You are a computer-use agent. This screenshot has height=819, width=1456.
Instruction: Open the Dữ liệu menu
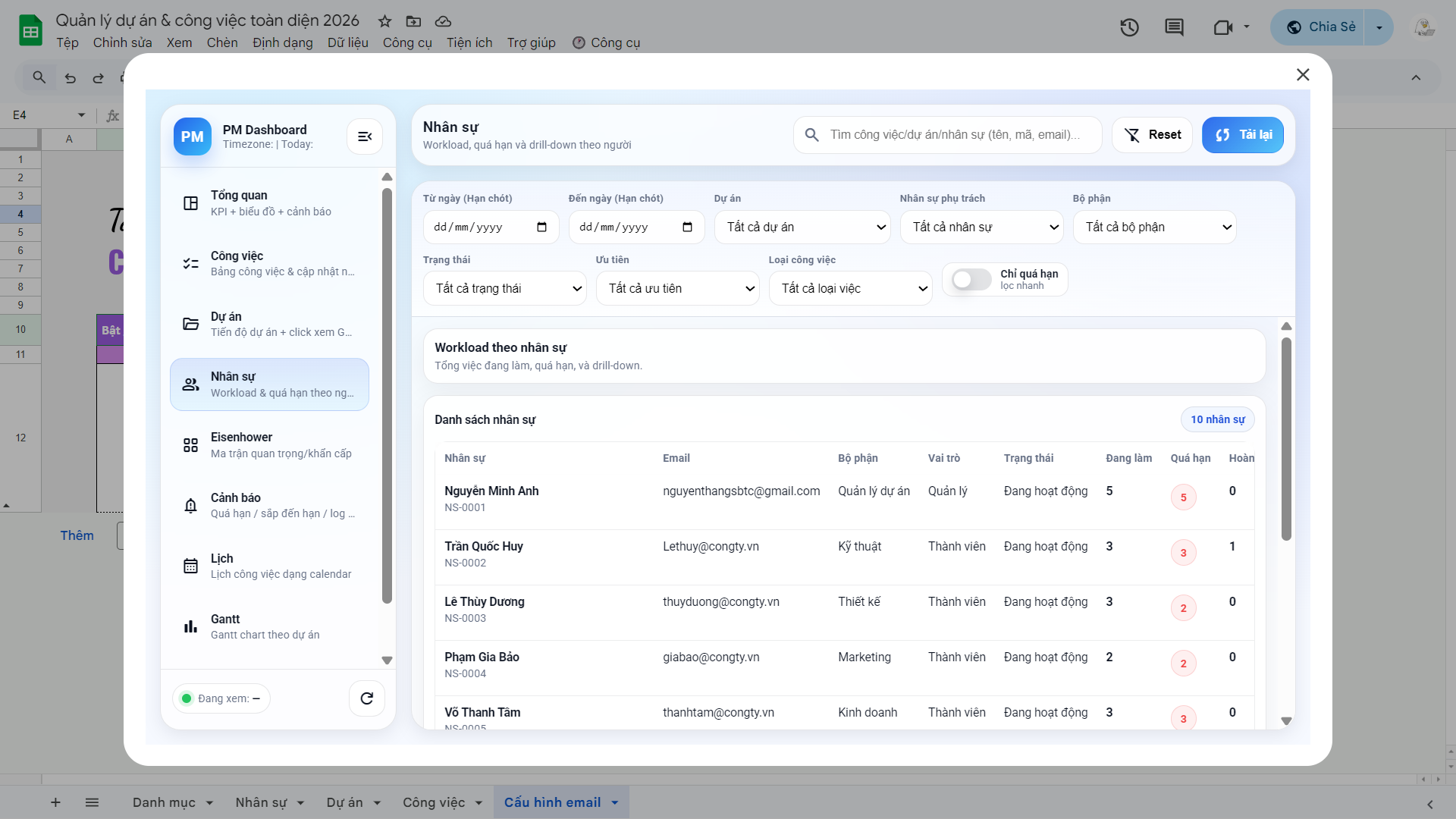pos(347,42)
